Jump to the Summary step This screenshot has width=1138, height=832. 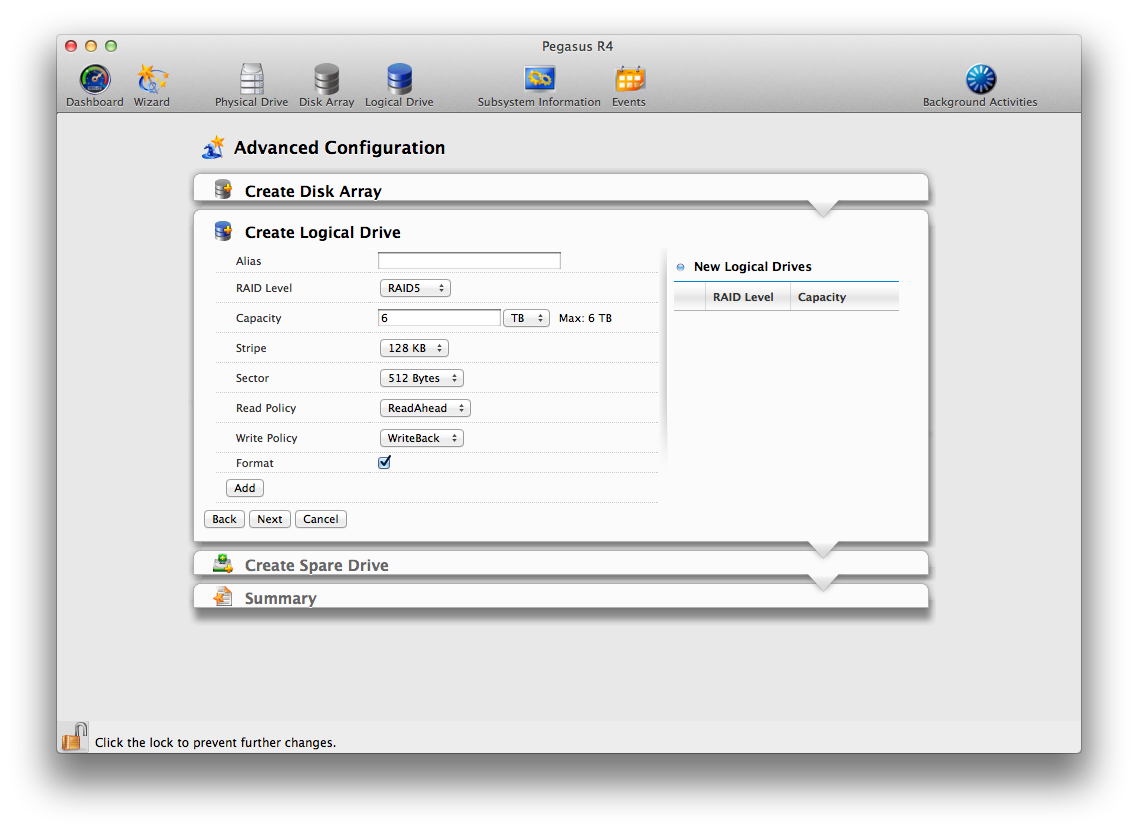pyautogui.click(x=280, y=598)
